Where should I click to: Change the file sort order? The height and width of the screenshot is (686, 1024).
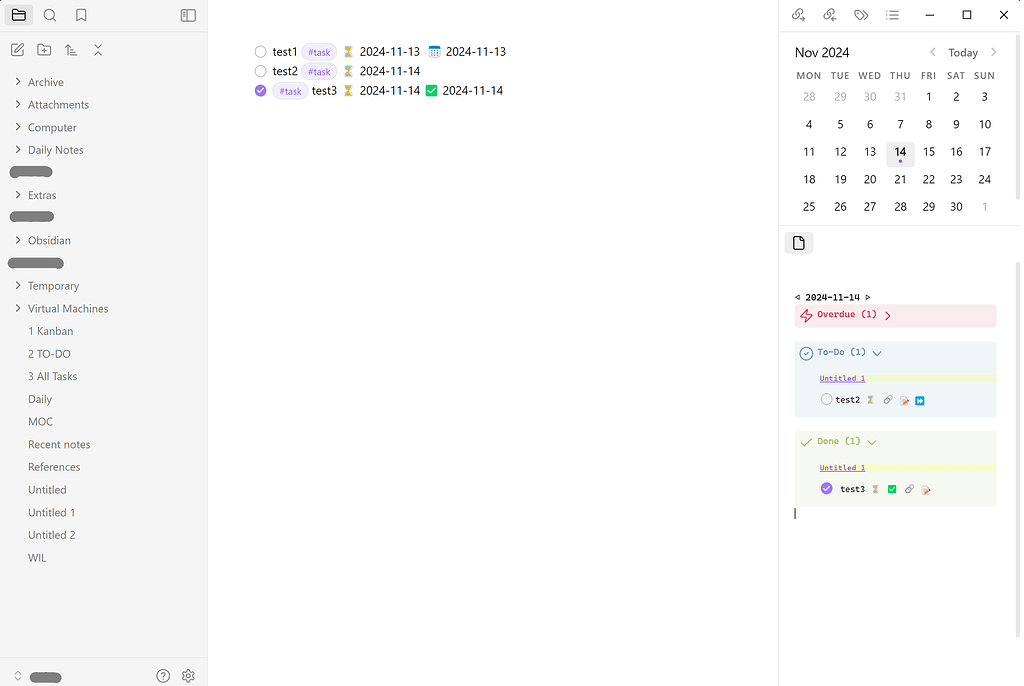[x=71, y=49]
